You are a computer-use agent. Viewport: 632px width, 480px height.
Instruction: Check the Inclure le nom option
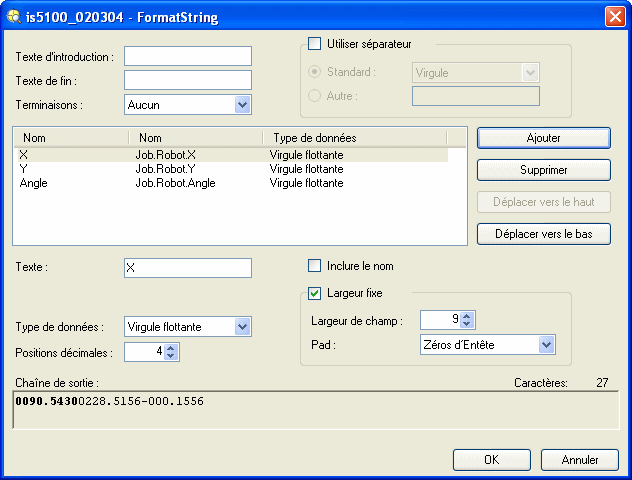(x=315, y=266)
